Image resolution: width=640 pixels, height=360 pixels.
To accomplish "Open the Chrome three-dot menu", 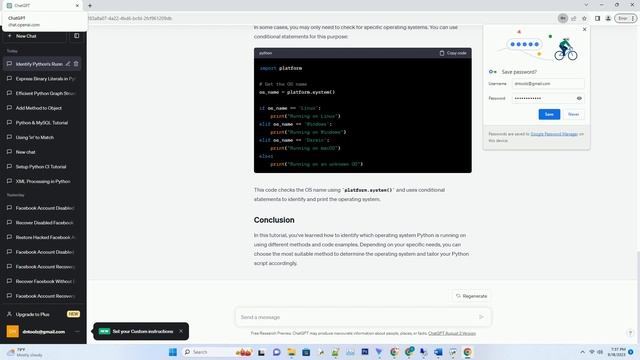I will click(633, 18).
